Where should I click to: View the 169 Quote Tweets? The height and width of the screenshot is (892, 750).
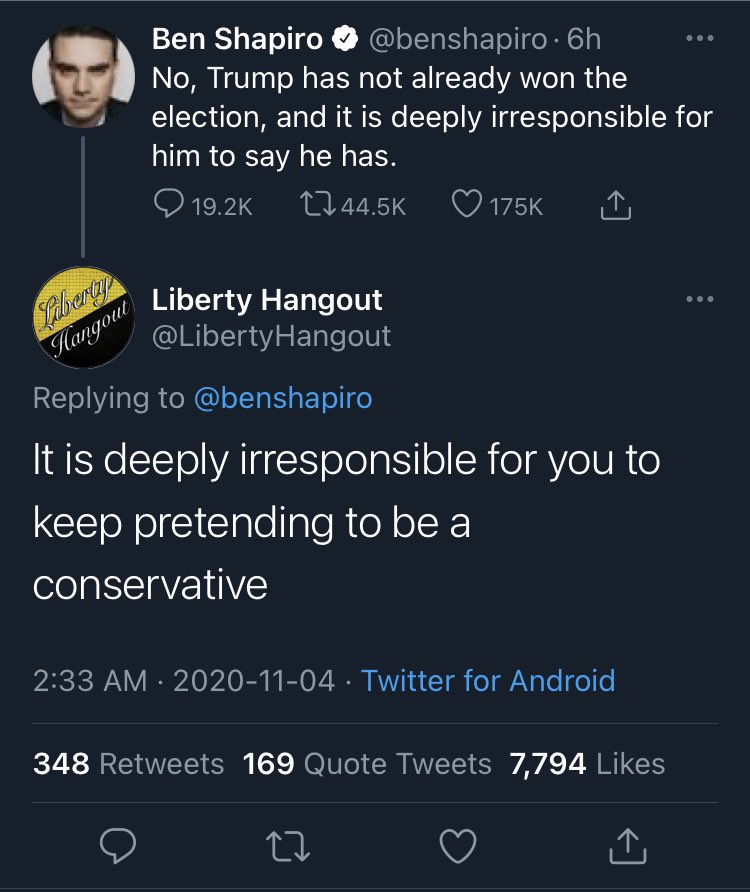pos(367,764)
